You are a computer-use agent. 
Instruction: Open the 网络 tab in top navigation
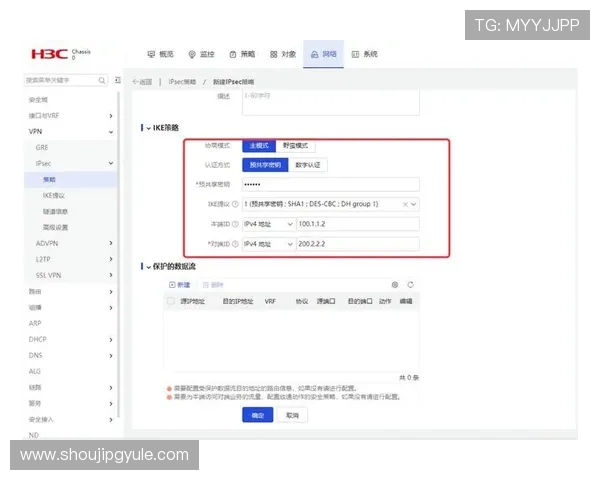pos(323,54)
